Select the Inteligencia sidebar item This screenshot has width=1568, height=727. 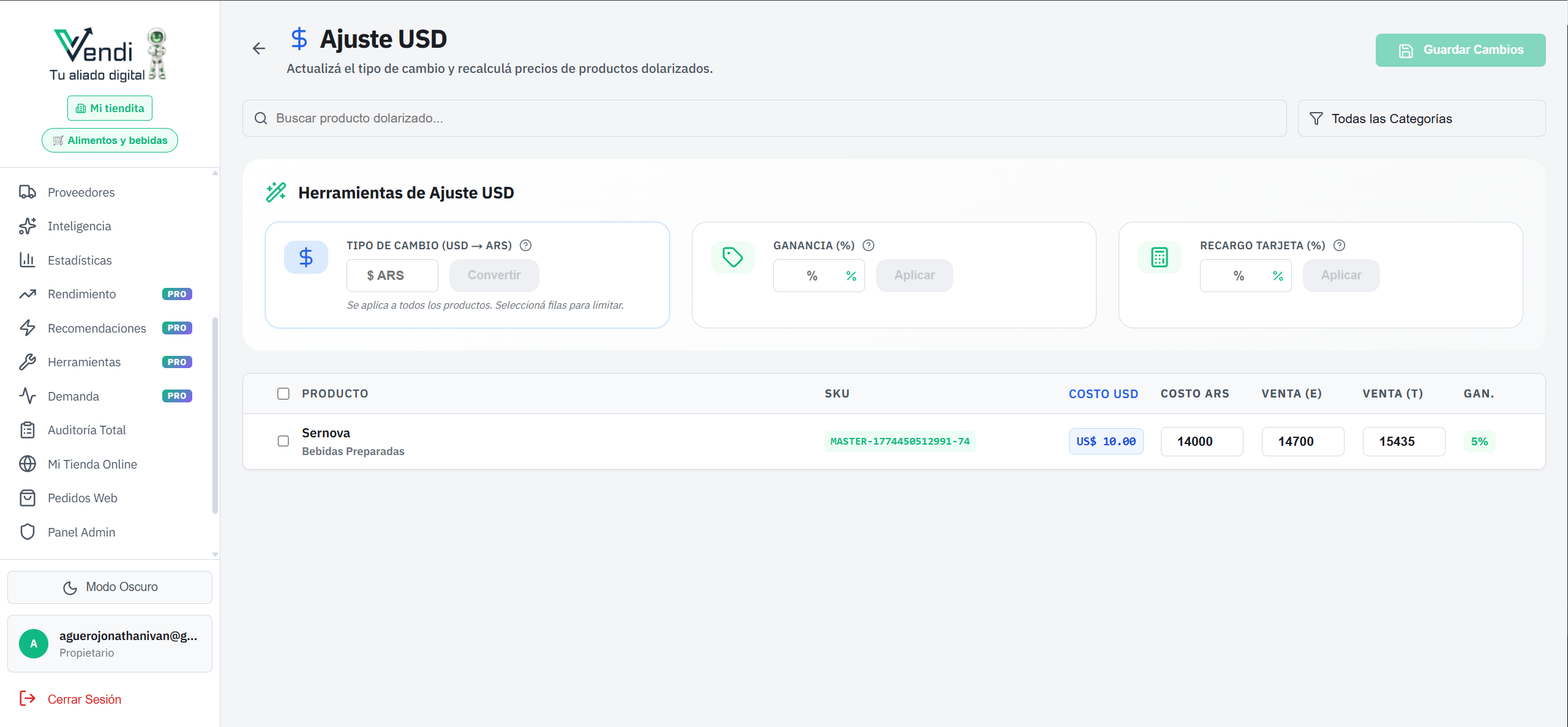coord(80,225)
